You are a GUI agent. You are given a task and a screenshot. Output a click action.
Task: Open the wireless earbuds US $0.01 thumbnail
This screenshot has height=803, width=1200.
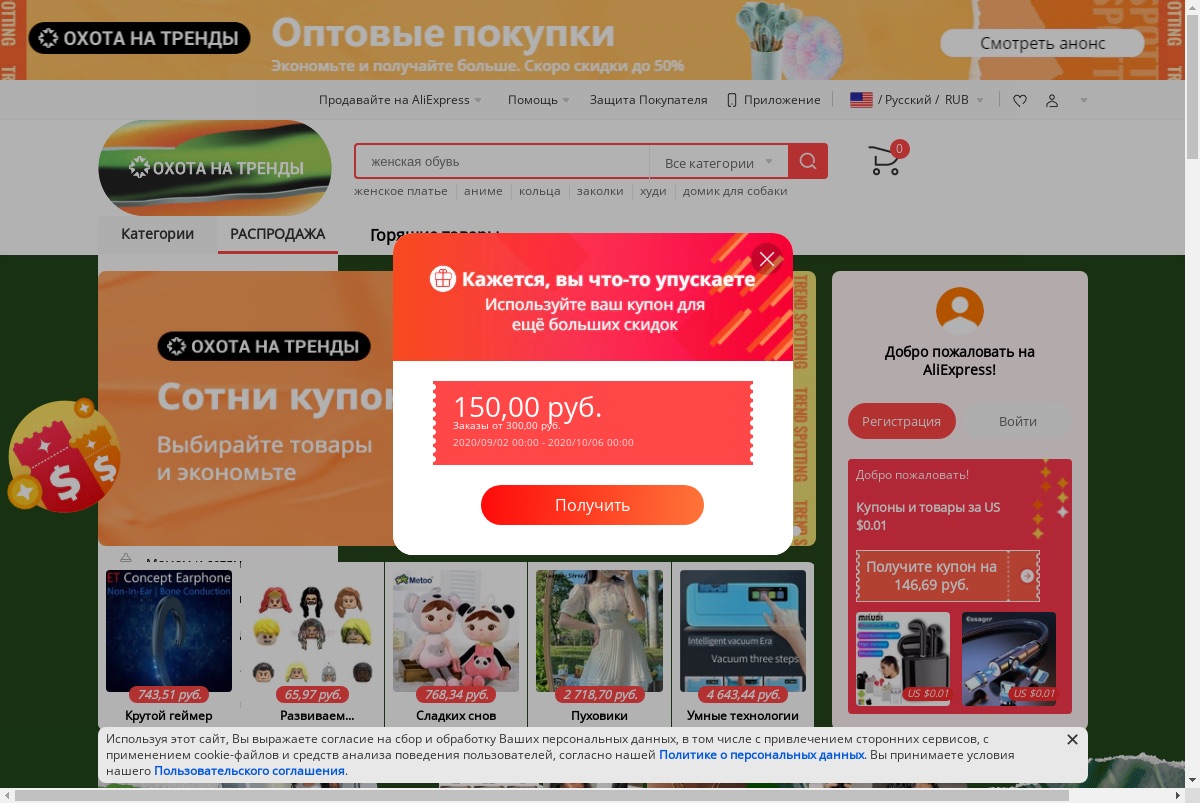tap(903, 659)
